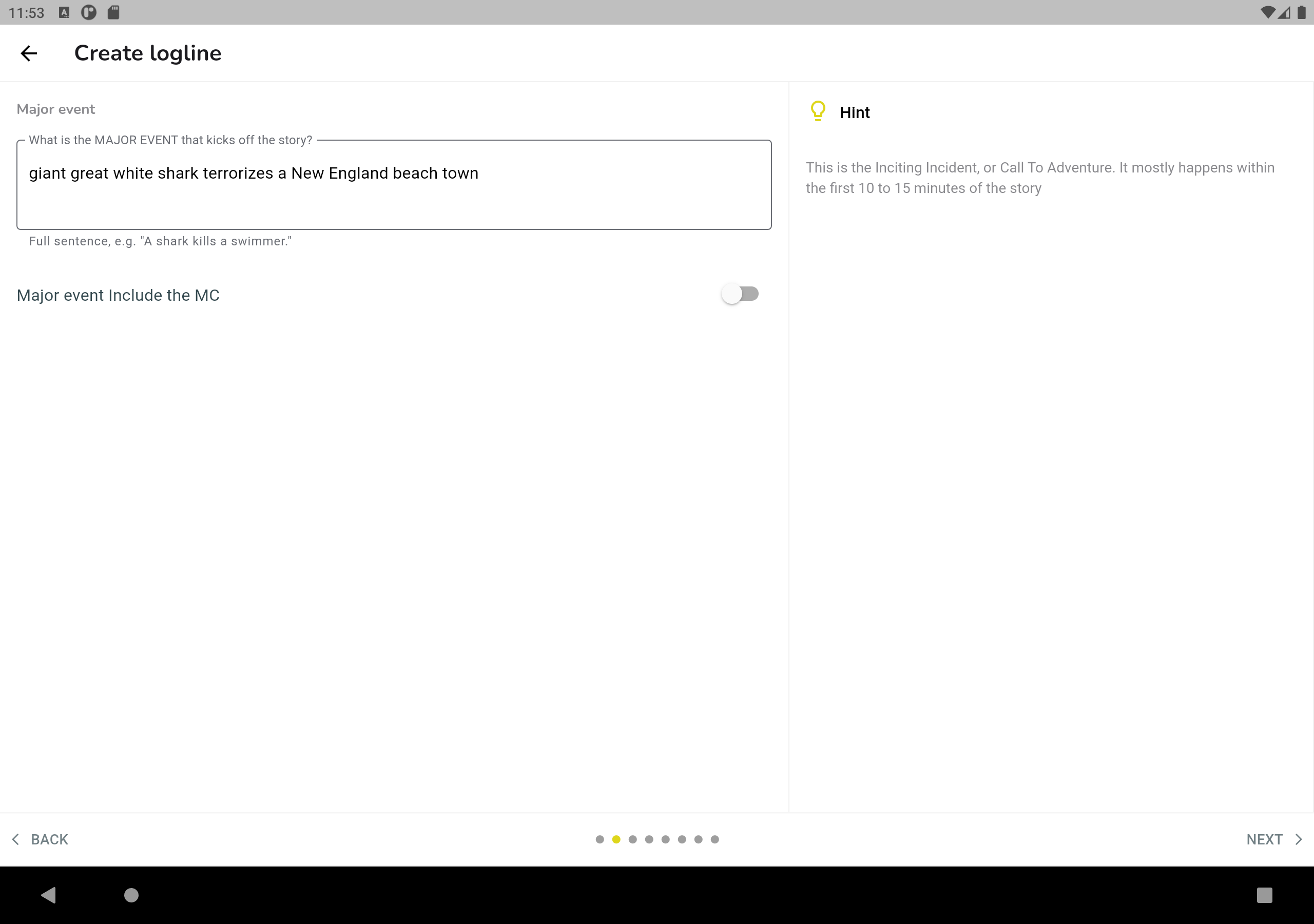This screenshot has width=1314, height=924.
Task: Jump to the last page dot
Action: click(715, 839)
